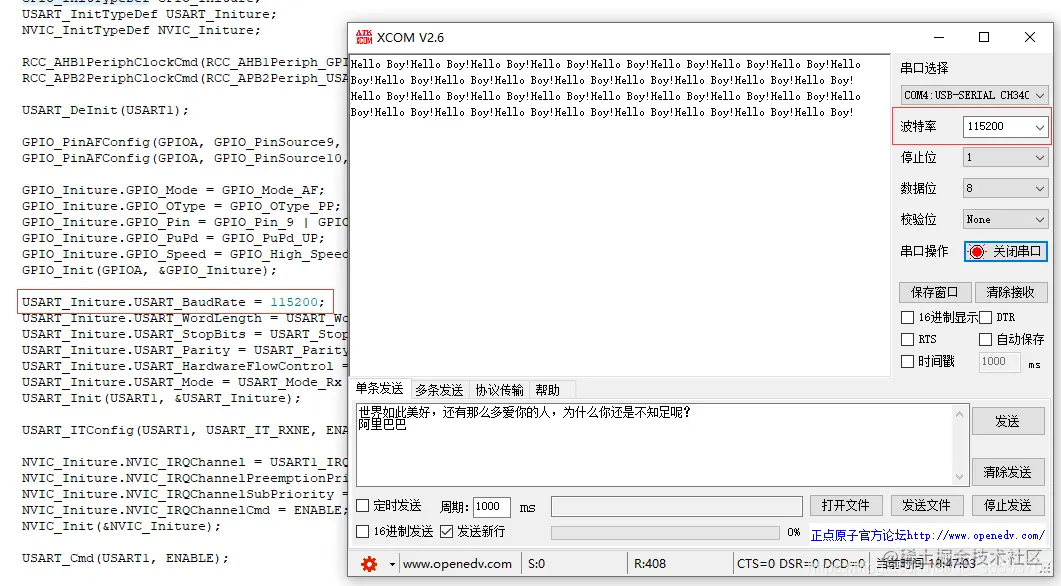The image size is (1061, 586).
Task: Enable the 定时发送 checkbox
Action: 363,506
